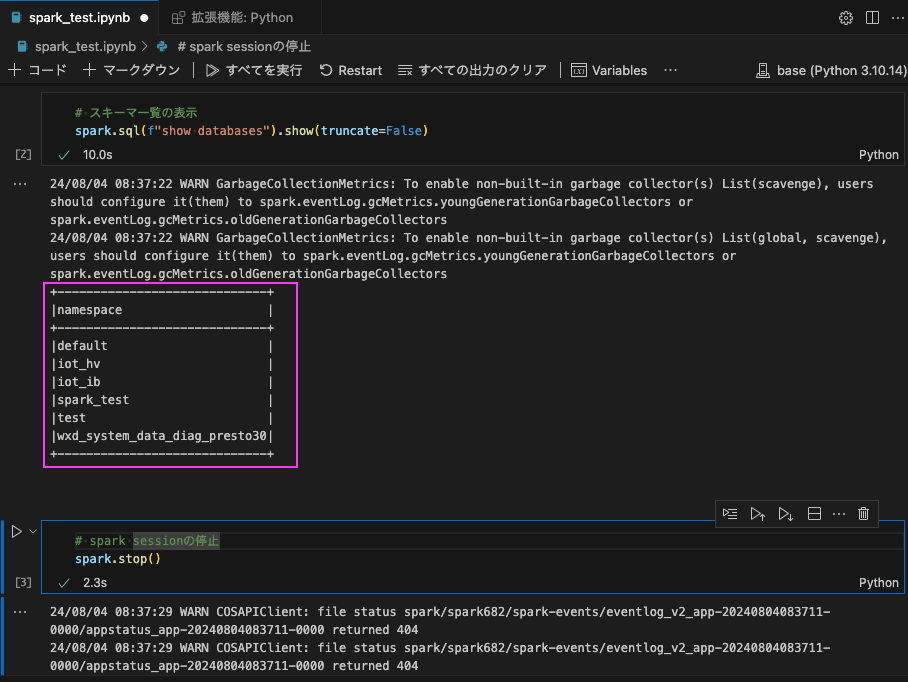This screenshot has width=908, height=682.
Task: Open notebook toolbar overflow menu after Variables
Action: tap(670, 71)
